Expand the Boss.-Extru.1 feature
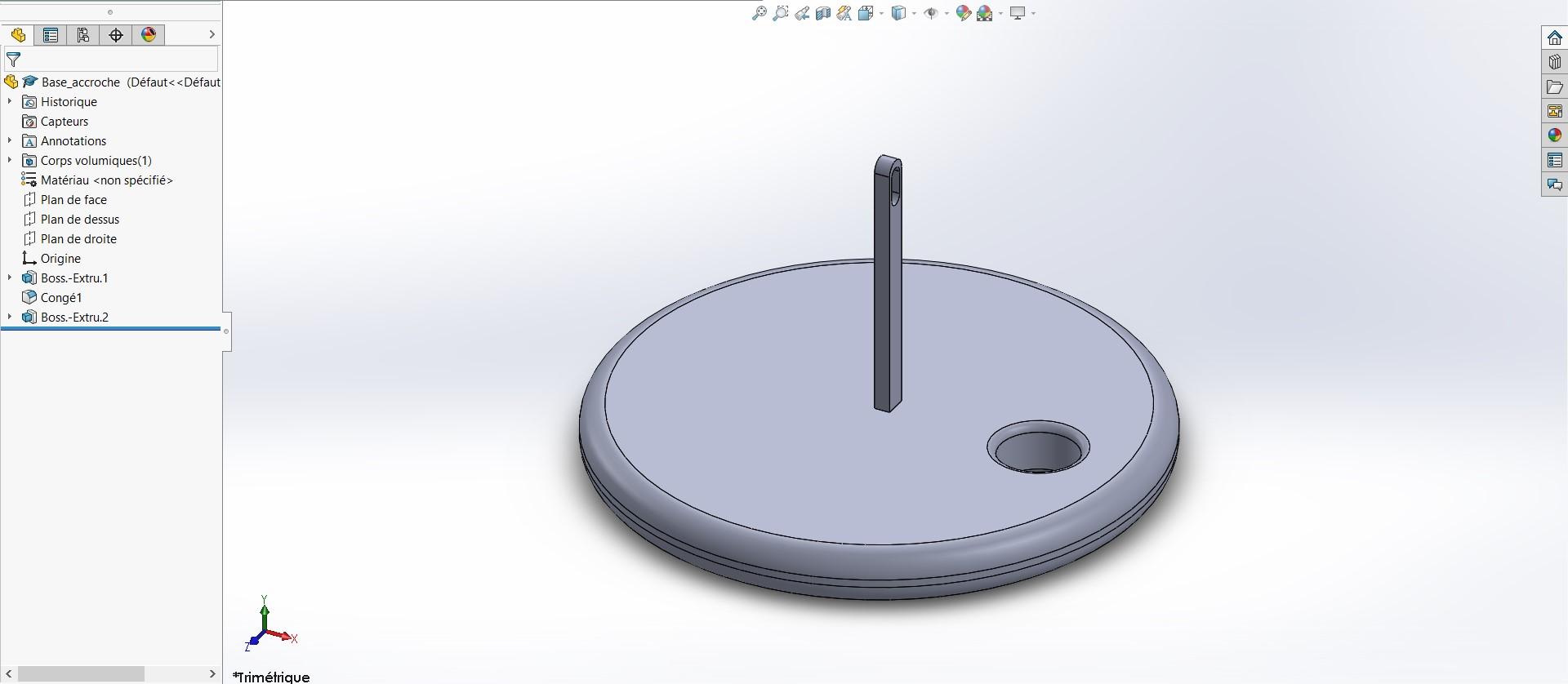1568x684 pixels. coord(10,278)
